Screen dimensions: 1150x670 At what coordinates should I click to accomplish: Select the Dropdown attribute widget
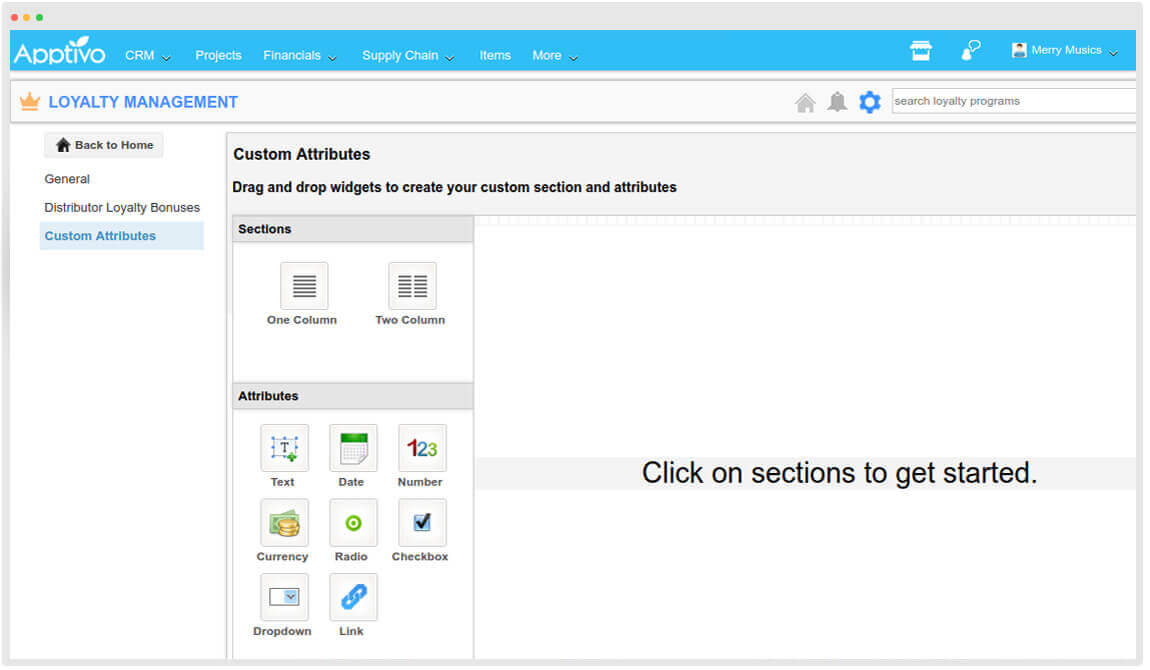pyautogui.click(x=284, y=597)
